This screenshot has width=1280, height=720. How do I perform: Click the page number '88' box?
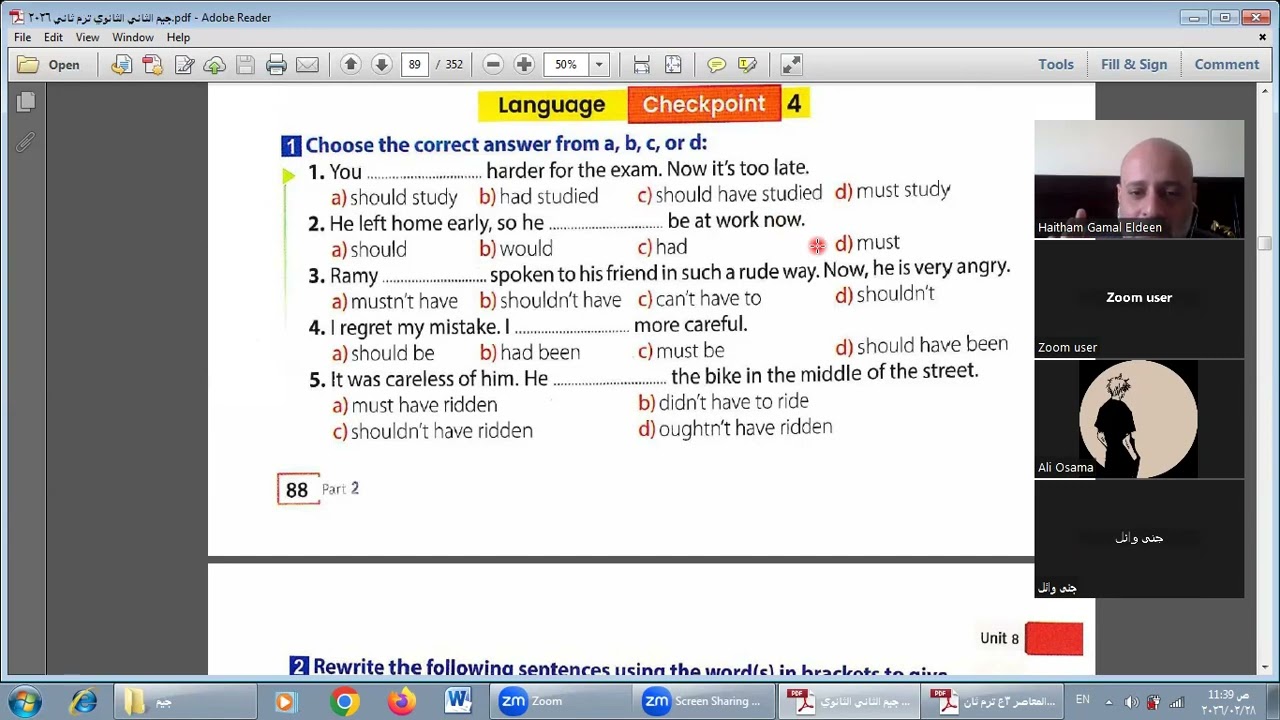pyautogui.click(x=298, y=489)
